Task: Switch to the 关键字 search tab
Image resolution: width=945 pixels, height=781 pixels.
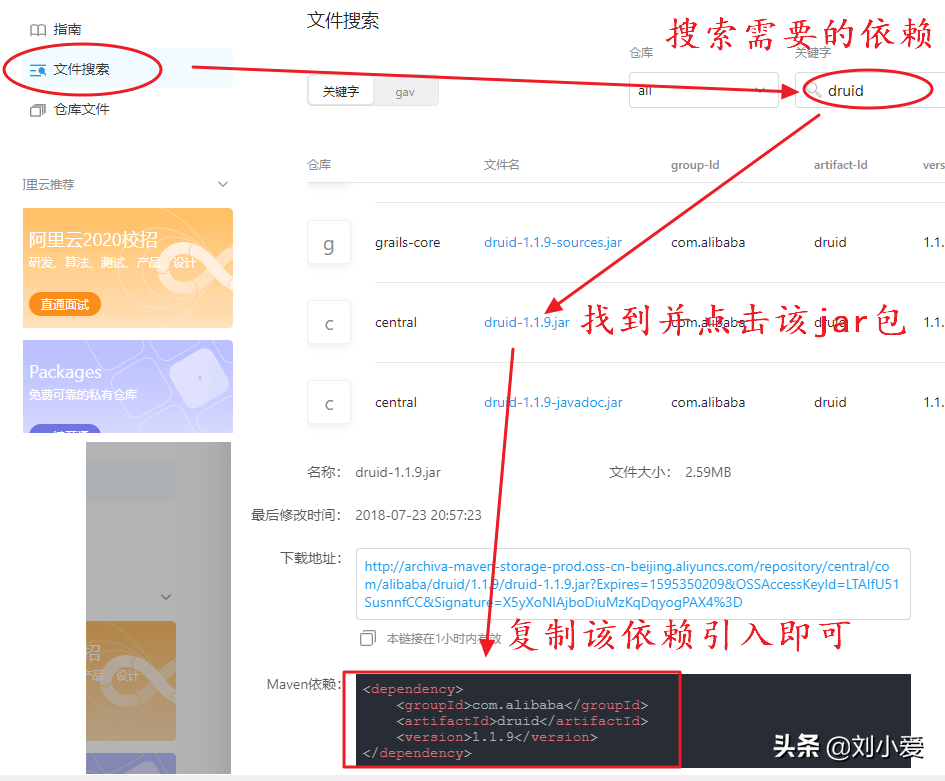Action: pyautogui.click(x=340, y=90)
